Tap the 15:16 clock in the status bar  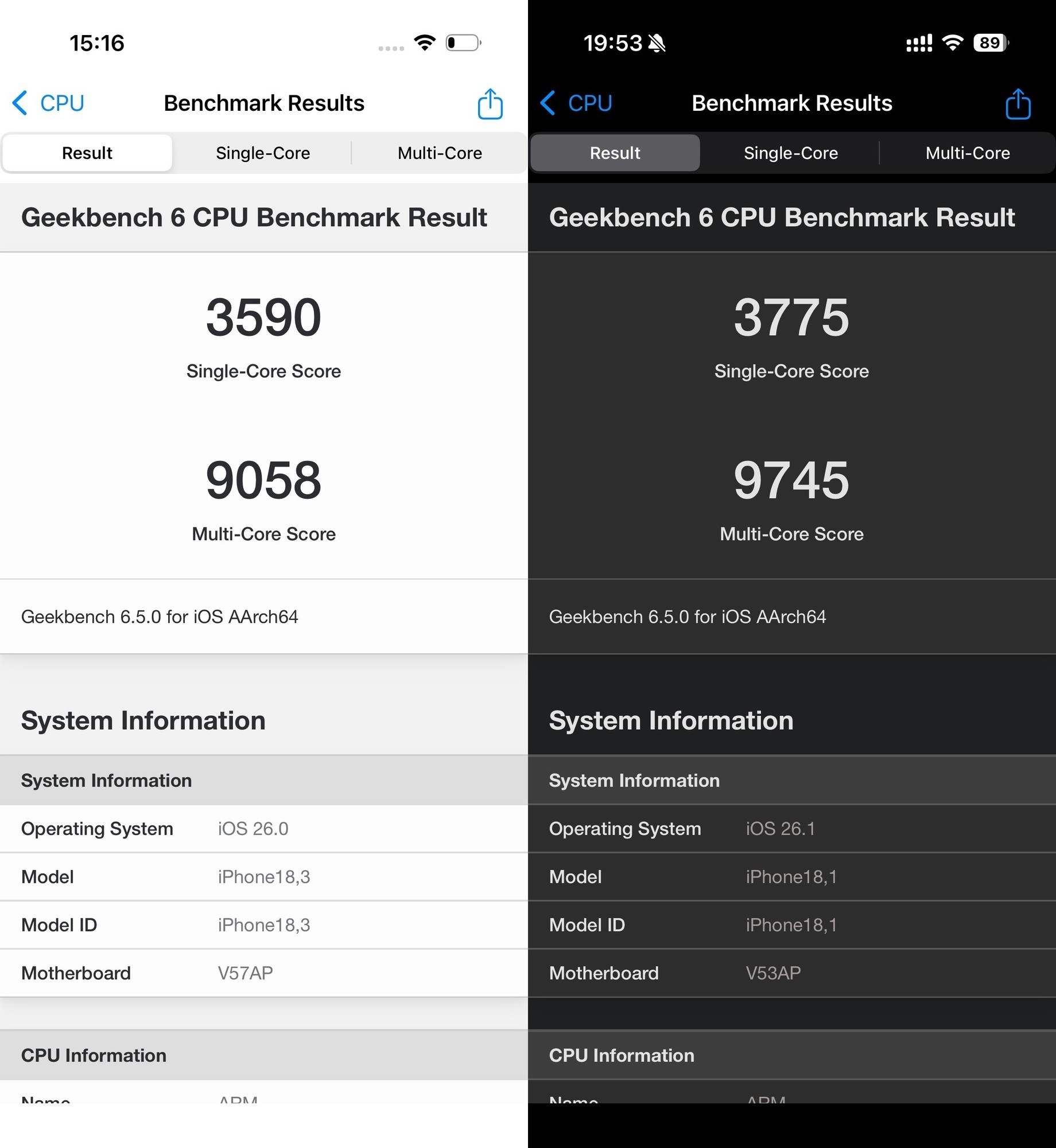click(x=98, y=42)
